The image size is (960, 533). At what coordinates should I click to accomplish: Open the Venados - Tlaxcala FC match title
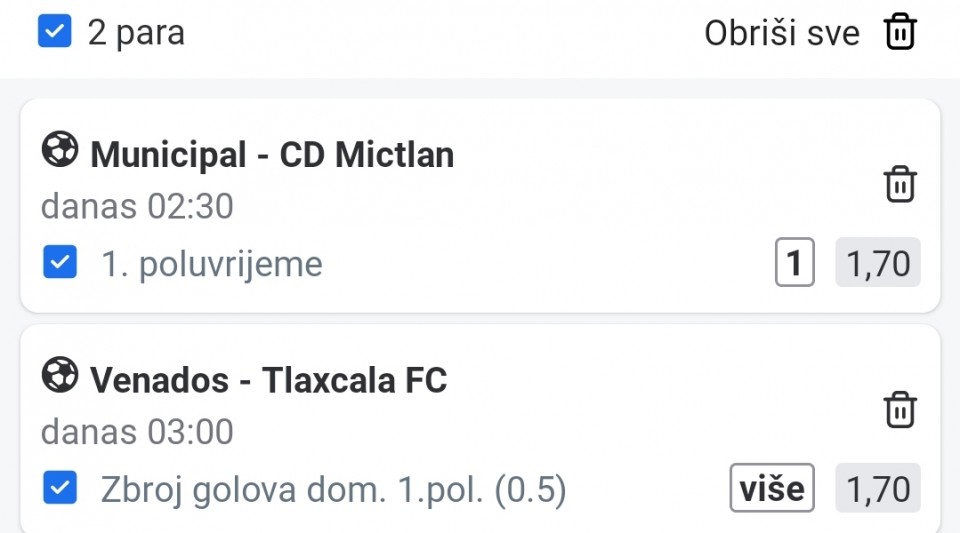(268, 380)
